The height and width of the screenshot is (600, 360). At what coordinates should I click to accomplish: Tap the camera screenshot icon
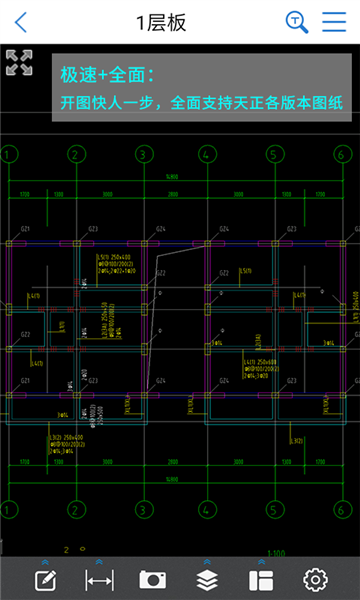pos(153,580)
